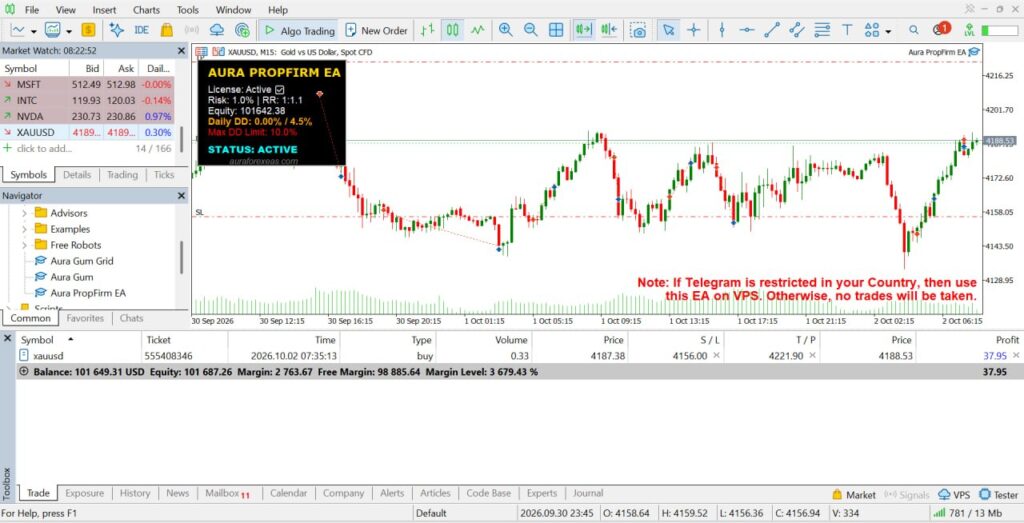Draw a vertical line on chart

722,30
